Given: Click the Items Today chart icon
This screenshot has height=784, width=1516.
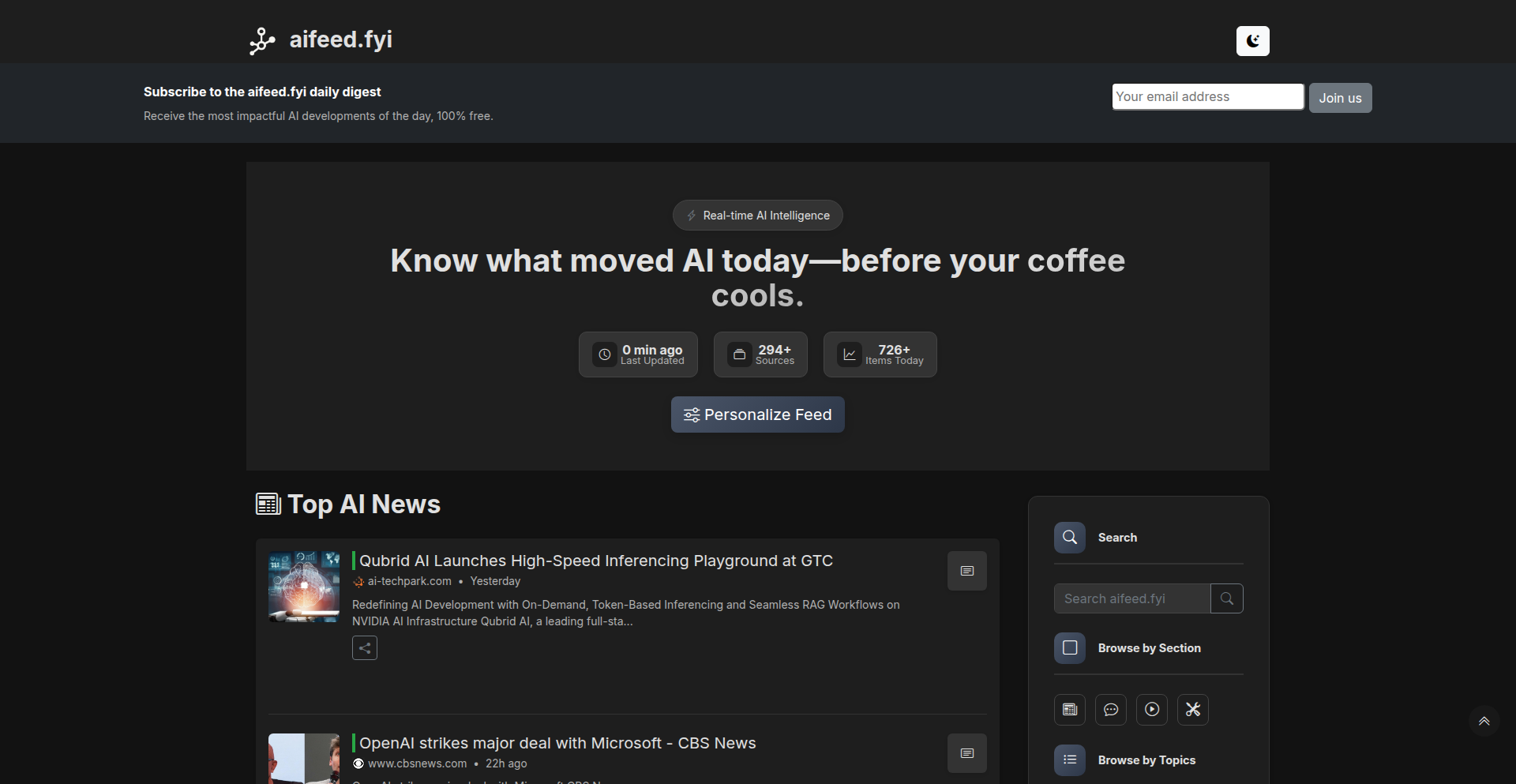Looking at the screenshot, I should coord(849,354).
